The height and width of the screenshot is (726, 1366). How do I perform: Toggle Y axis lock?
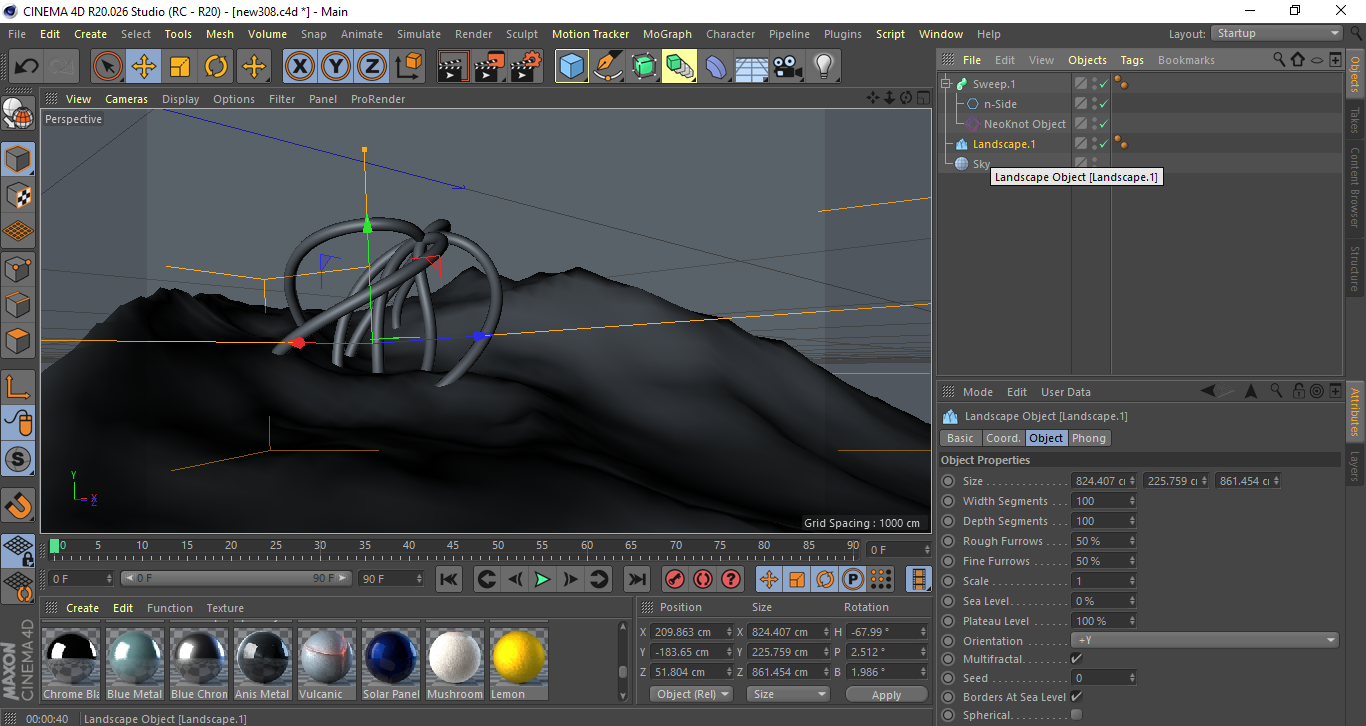click(335, 67)
